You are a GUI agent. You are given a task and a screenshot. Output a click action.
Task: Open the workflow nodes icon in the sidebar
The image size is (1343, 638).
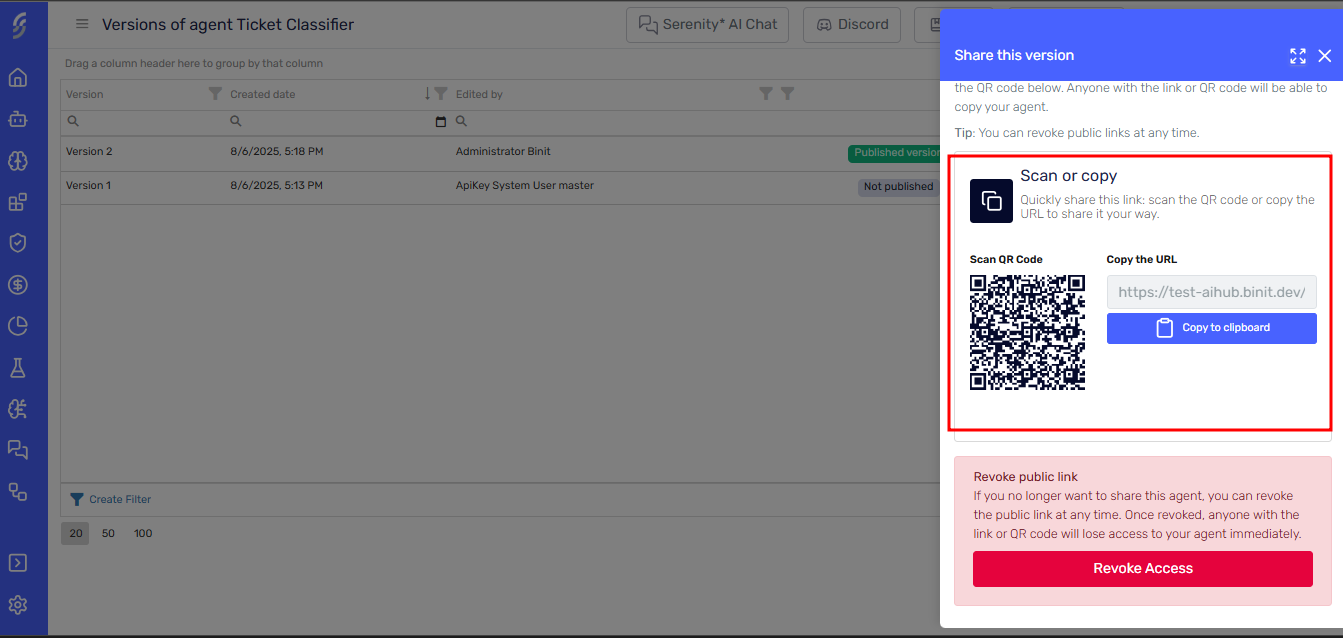pyautogui.click(x=18, y=491)
